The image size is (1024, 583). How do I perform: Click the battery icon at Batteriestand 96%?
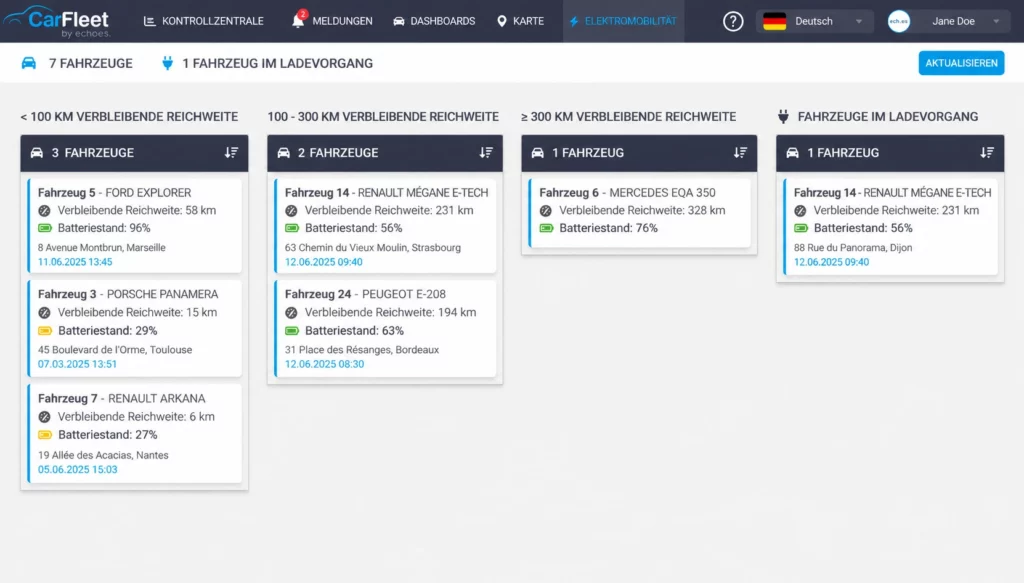click(45, 228)
